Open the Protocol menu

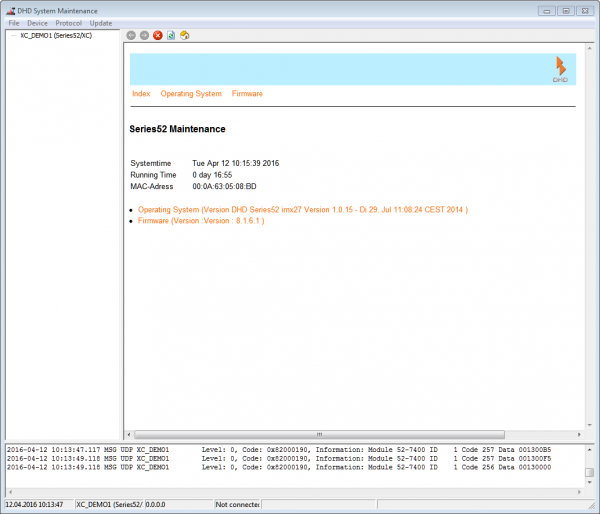69,22
